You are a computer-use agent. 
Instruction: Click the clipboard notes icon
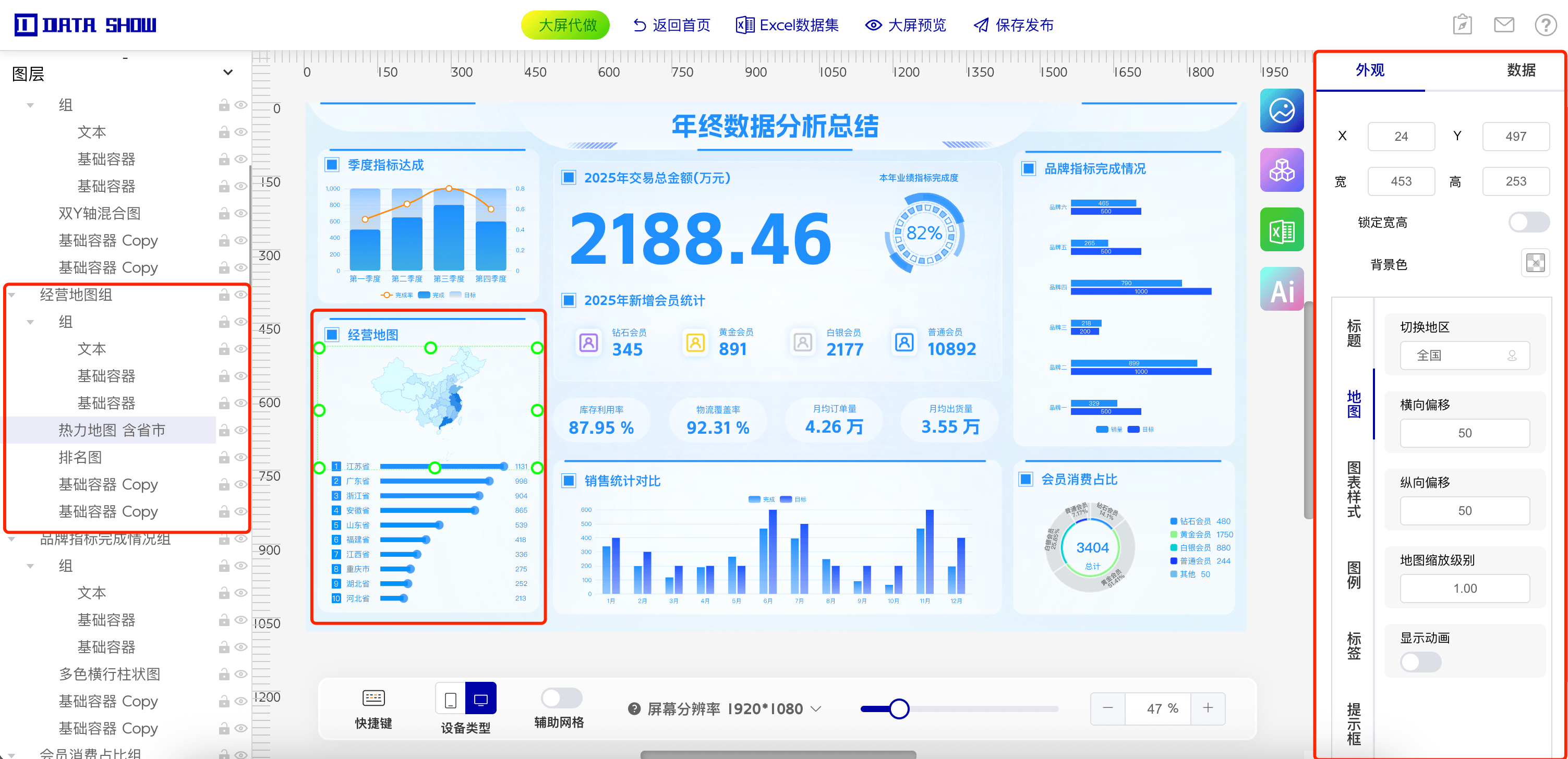tap(1462, 25)
